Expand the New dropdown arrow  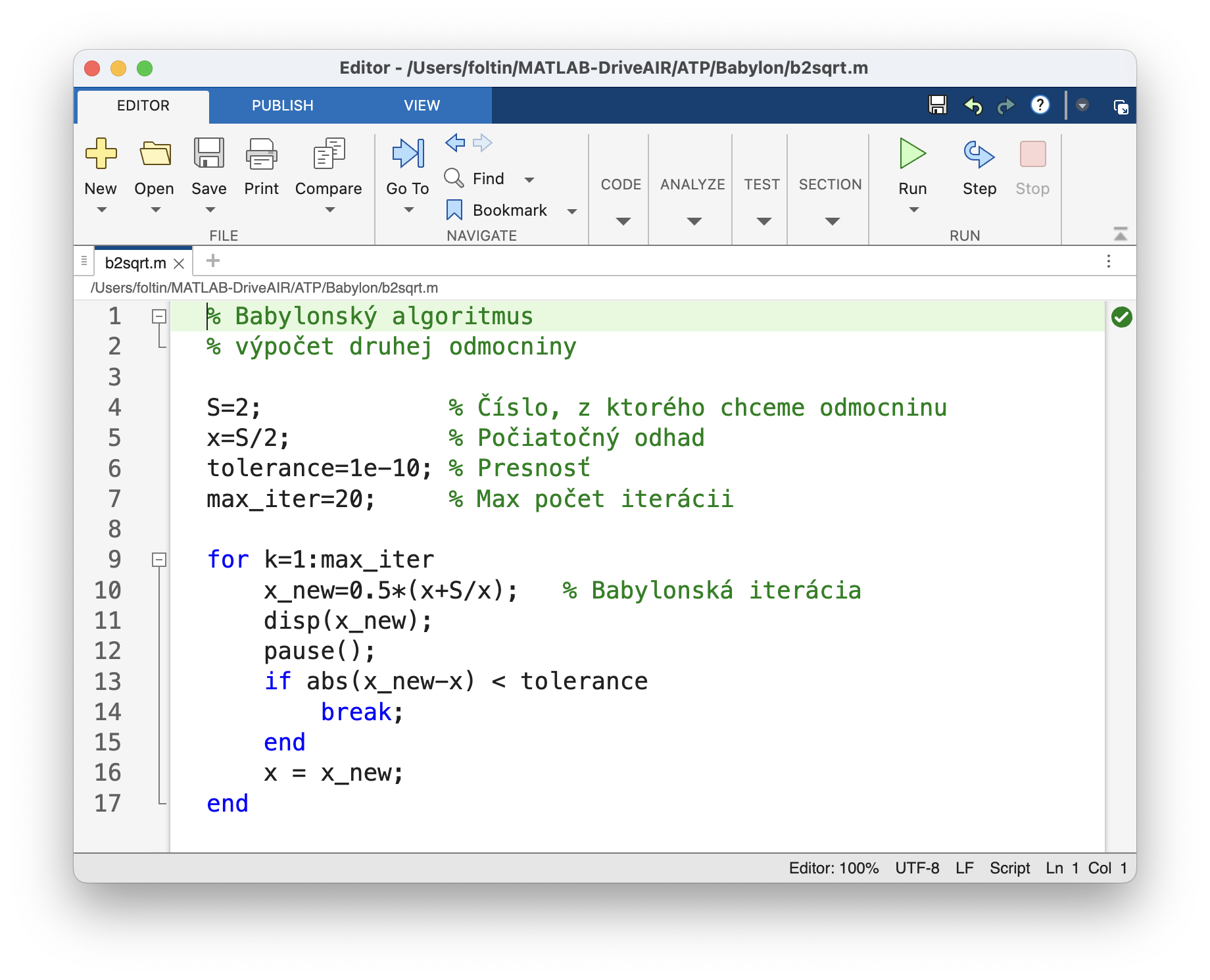101,210
